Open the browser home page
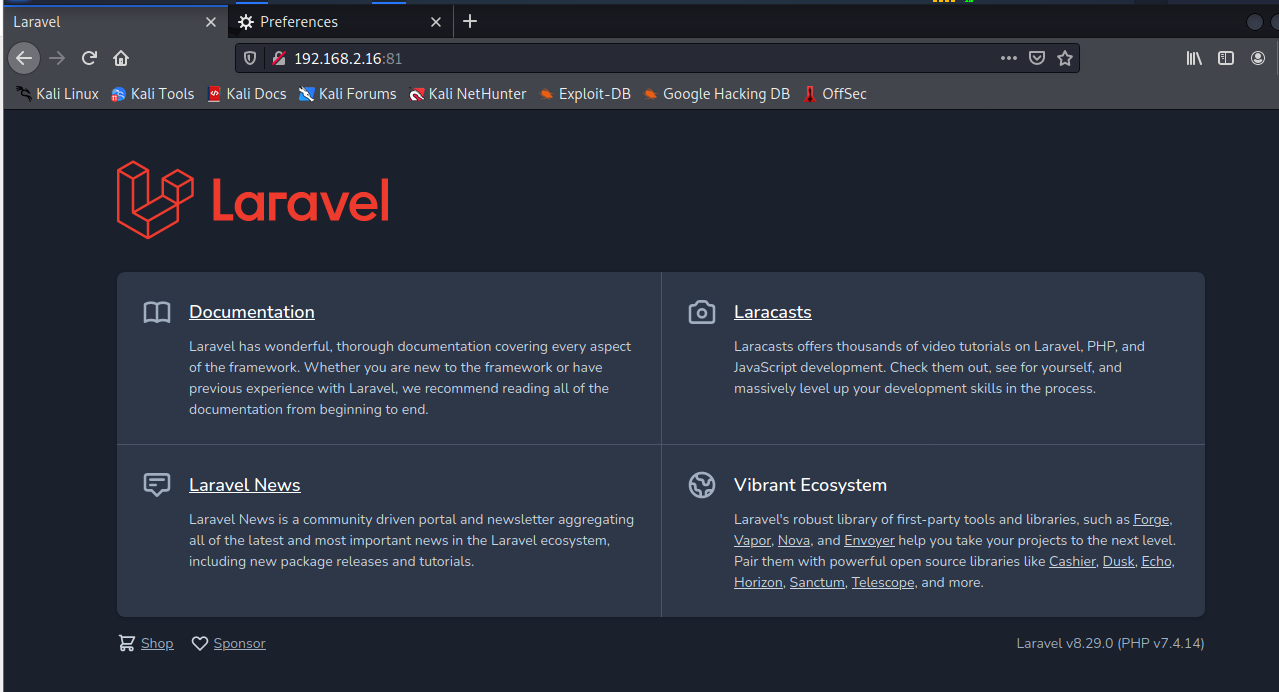Screen dimensions: 1279x692 pos(121,58)
